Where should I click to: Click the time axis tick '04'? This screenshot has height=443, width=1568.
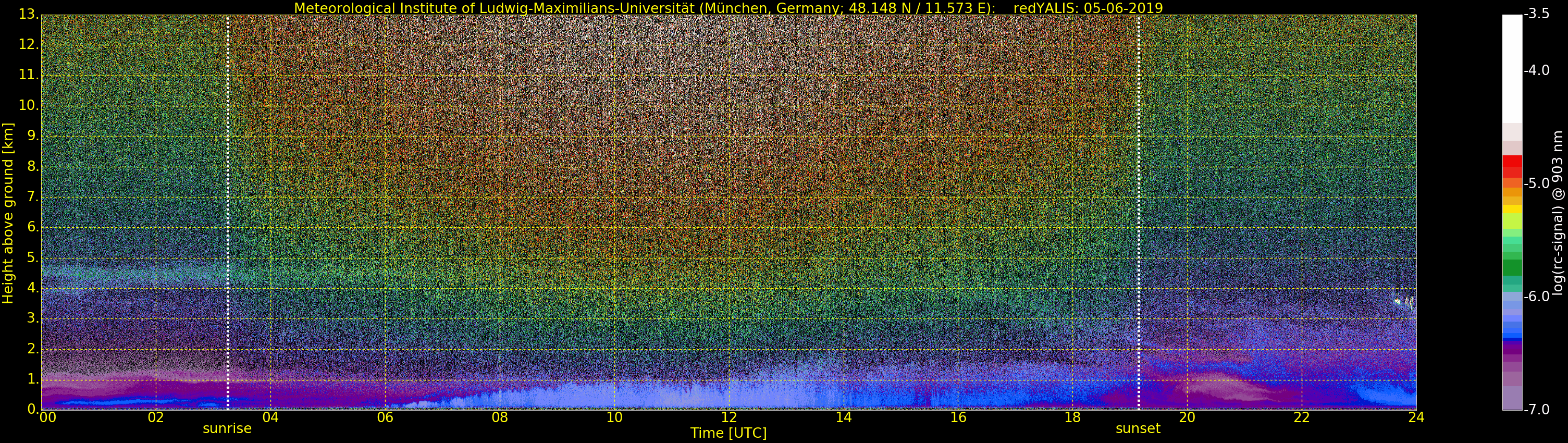[270, 417]
